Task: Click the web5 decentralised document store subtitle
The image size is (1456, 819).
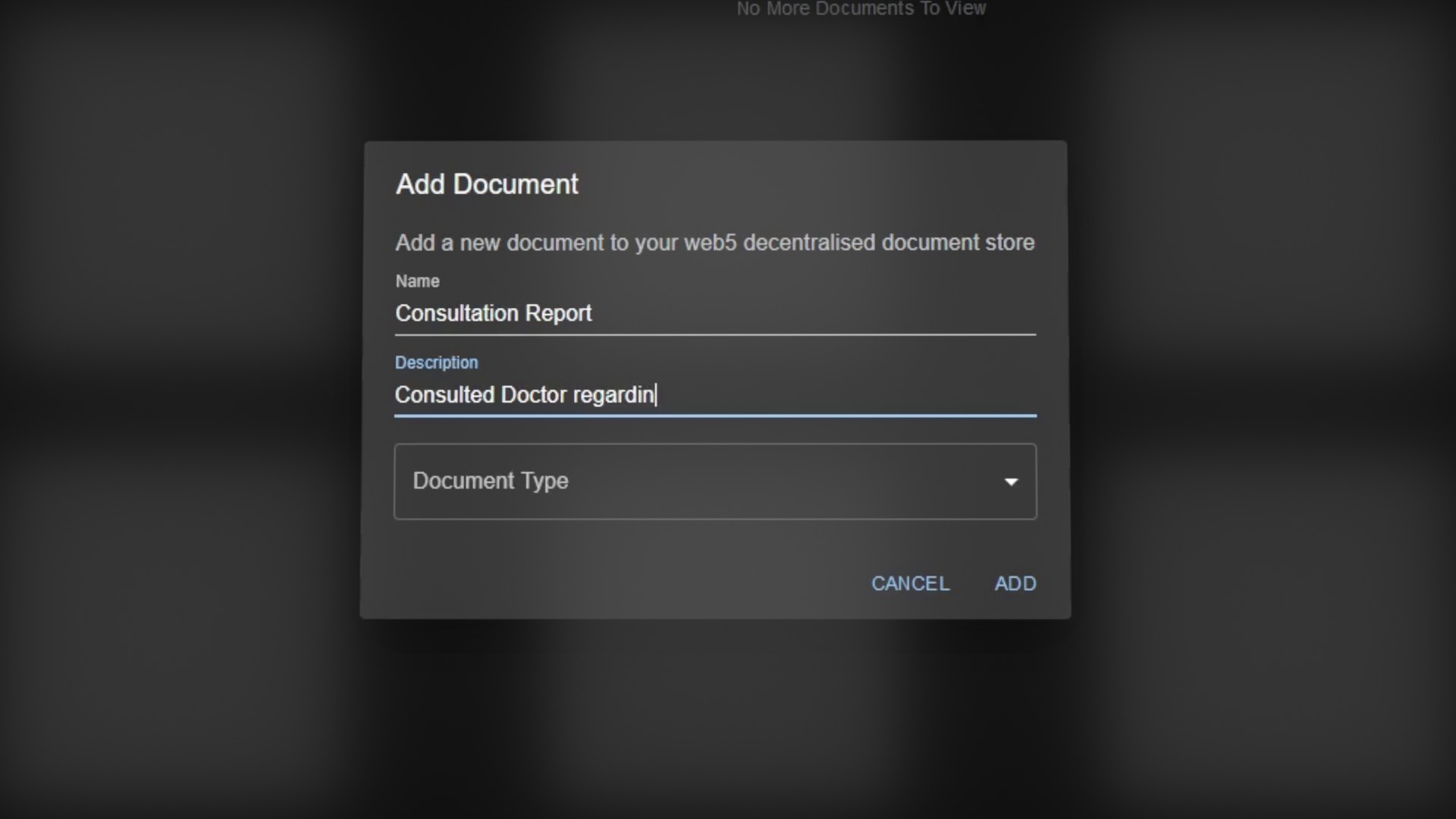Action: coord(715,243)
